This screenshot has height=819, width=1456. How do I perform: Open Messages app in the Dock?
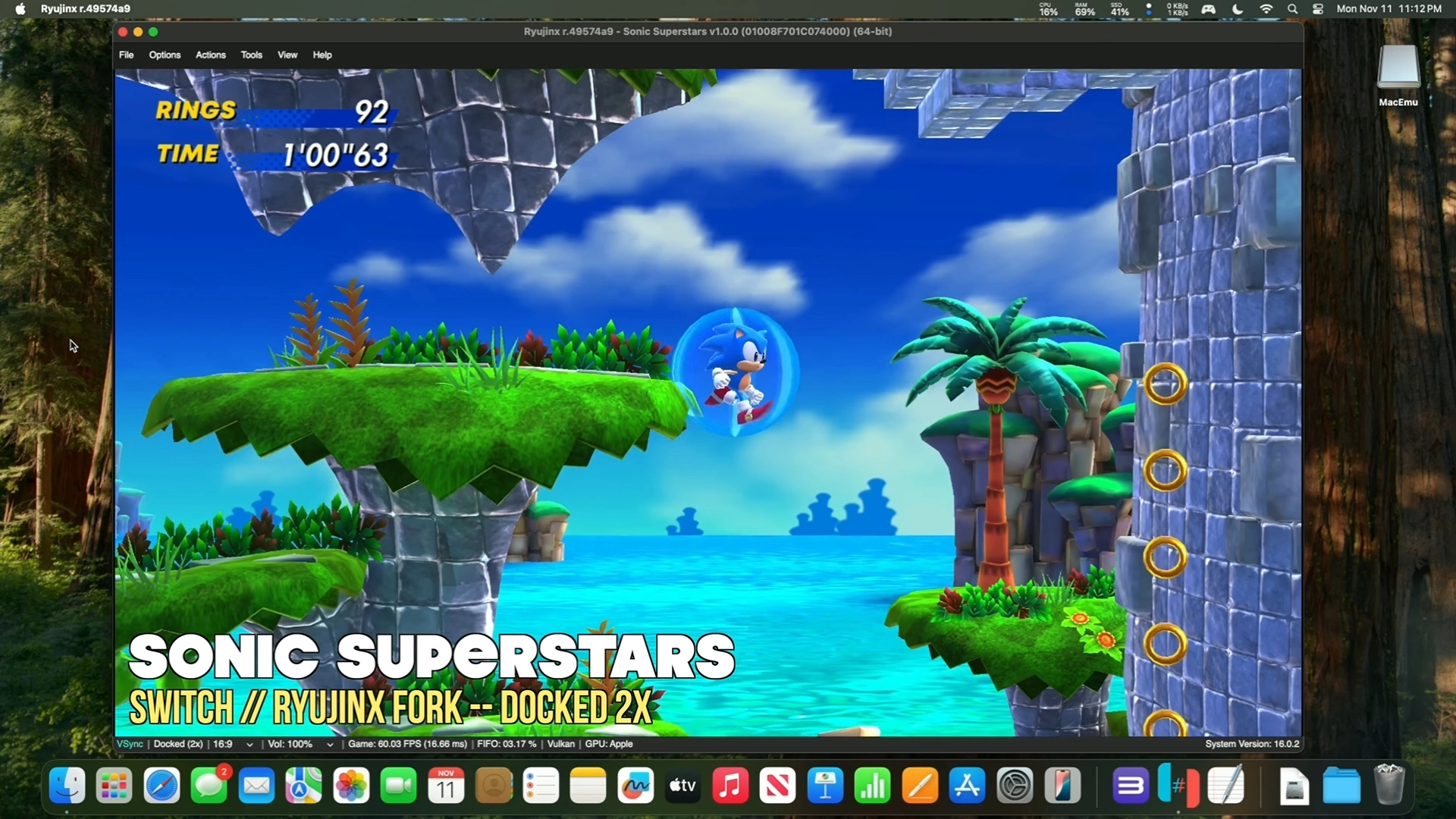(209, 786)
